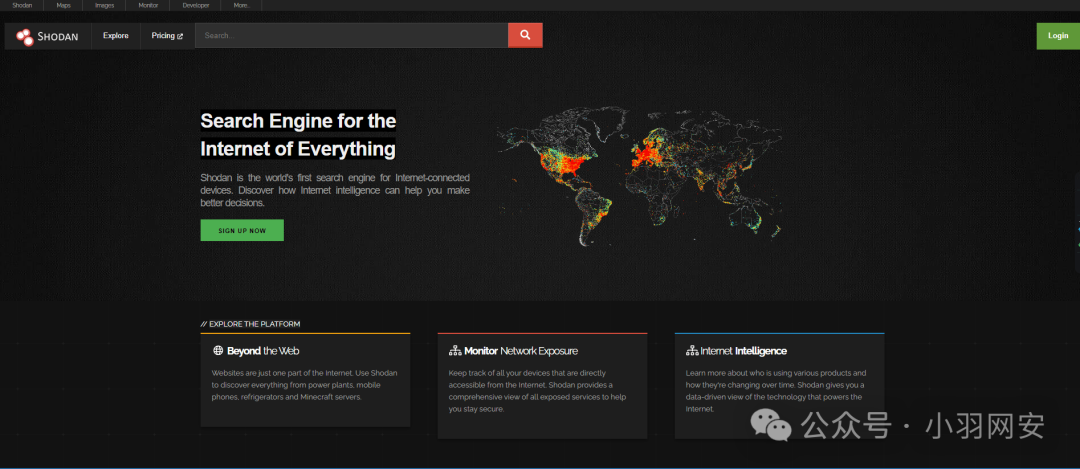The width and height of the screenshot is (1080, 469).
Task: Open Images in the top bar
Action: point(105,6)
